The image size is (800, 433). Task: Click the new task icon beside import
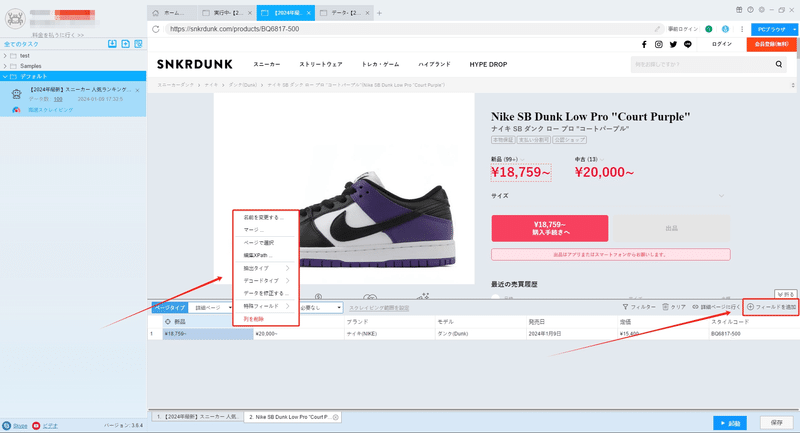click(x=126, y=44)
